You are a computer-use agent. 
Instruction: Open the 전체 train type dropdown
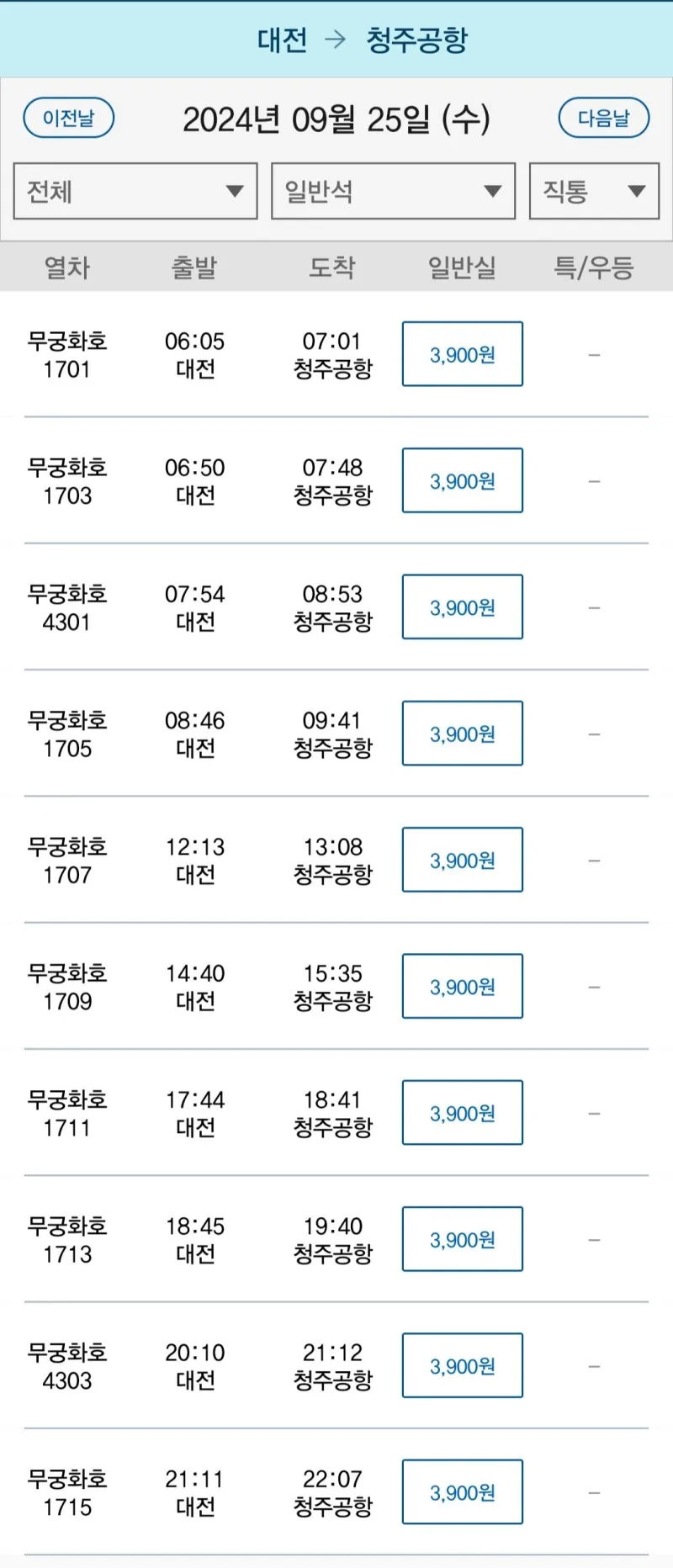tap(135, 191)
